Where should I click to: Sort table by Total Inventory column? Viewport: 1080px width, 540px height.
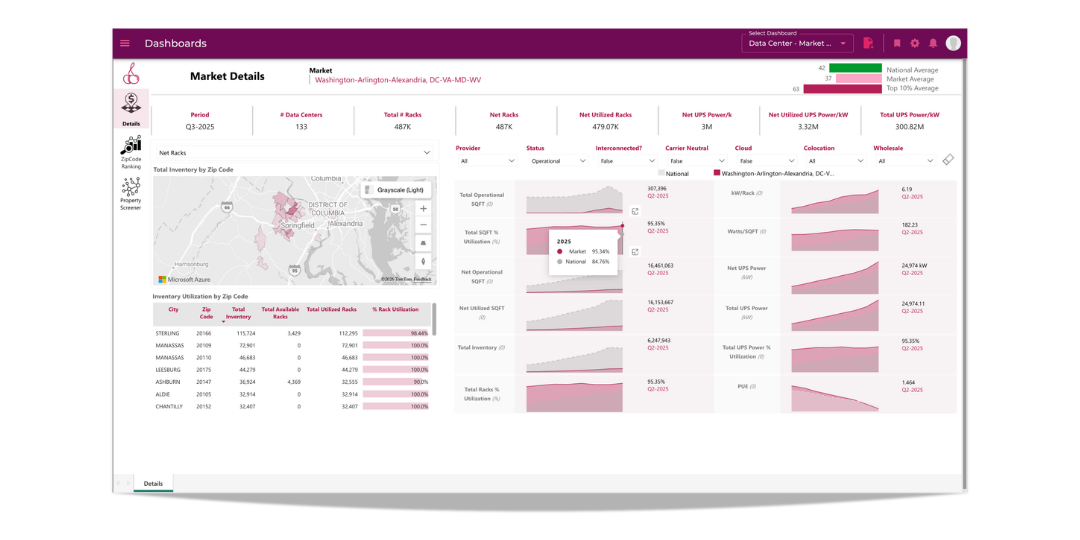coord(239,313)
